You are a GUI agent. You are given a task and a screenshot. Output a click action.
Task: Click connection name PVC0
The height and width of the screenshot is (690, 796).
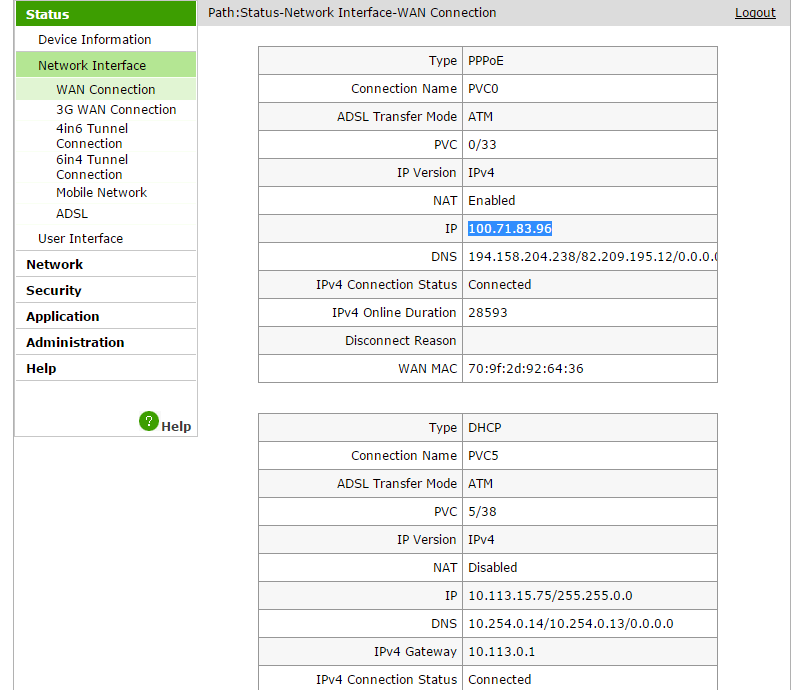tap(483, 89)
